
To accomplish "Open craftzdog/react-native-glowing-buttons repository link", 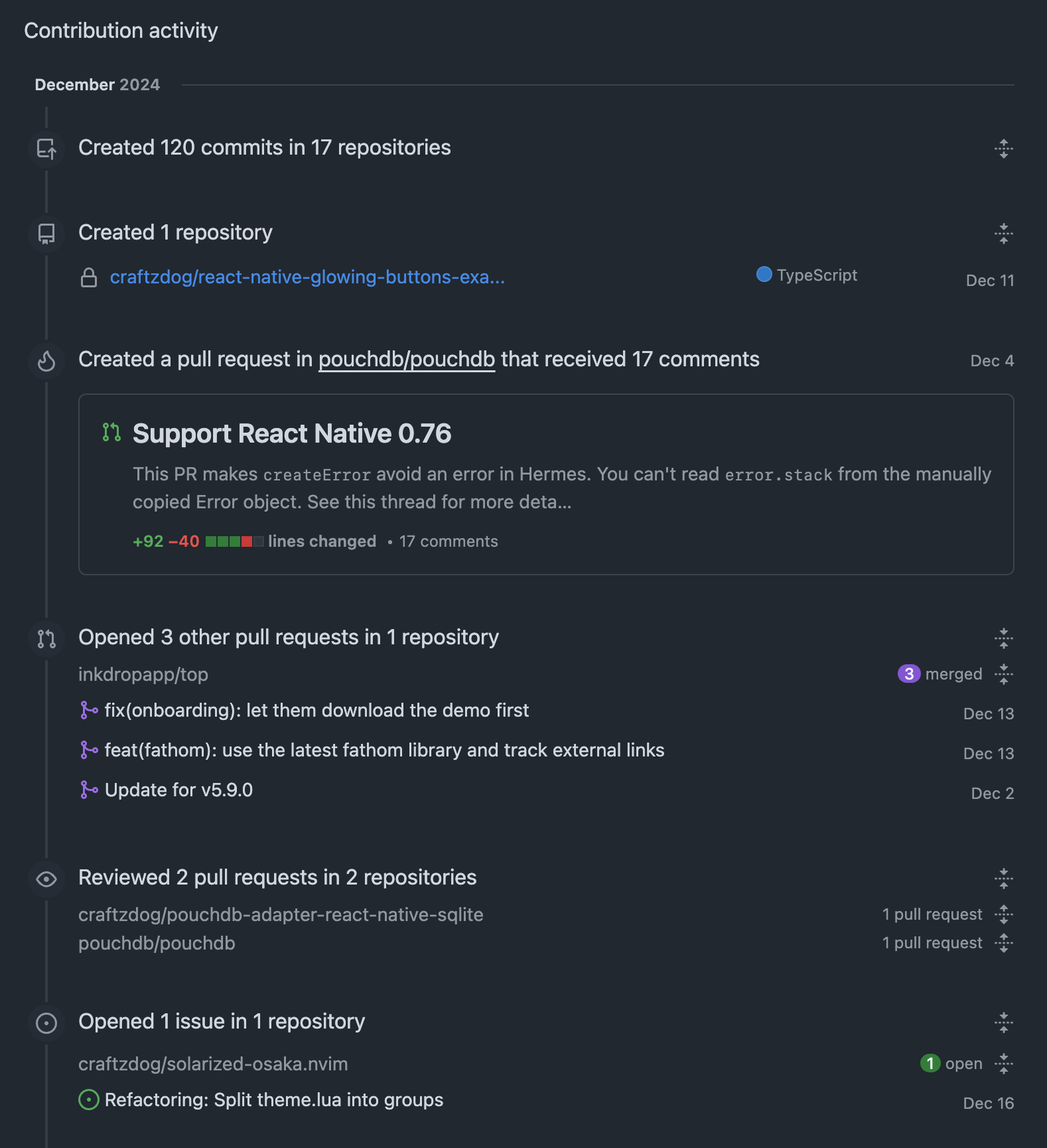I will click(x=307, y=277).
